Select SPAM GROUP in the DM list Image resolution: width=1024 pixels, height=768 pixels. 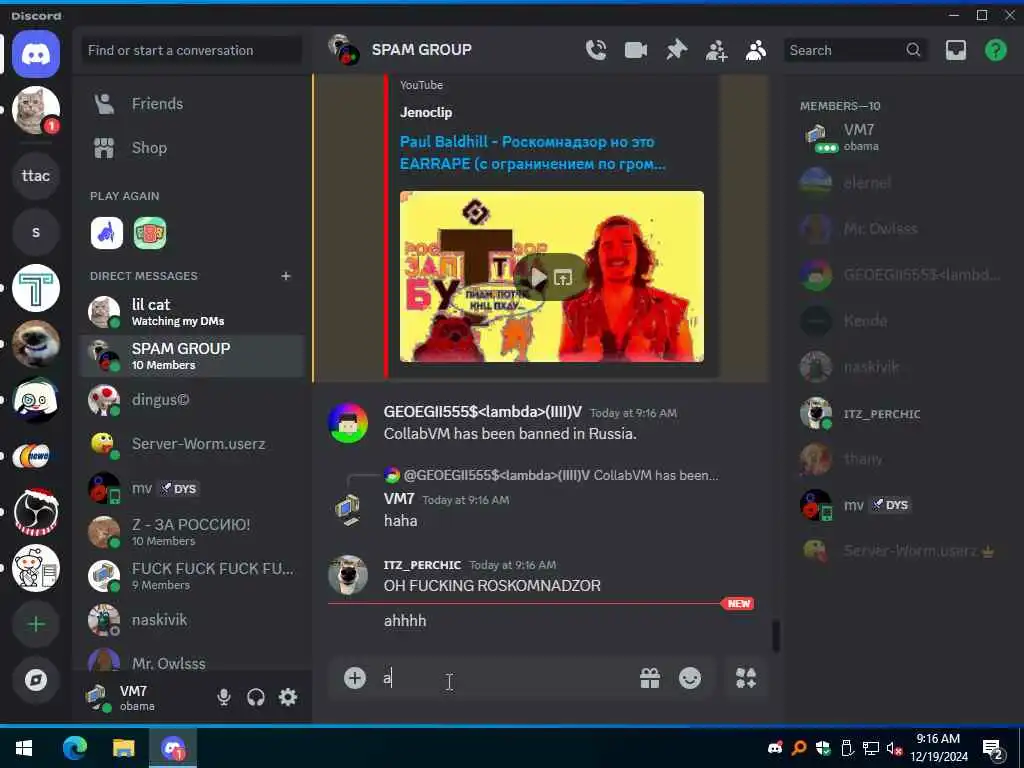coord(191,356)
